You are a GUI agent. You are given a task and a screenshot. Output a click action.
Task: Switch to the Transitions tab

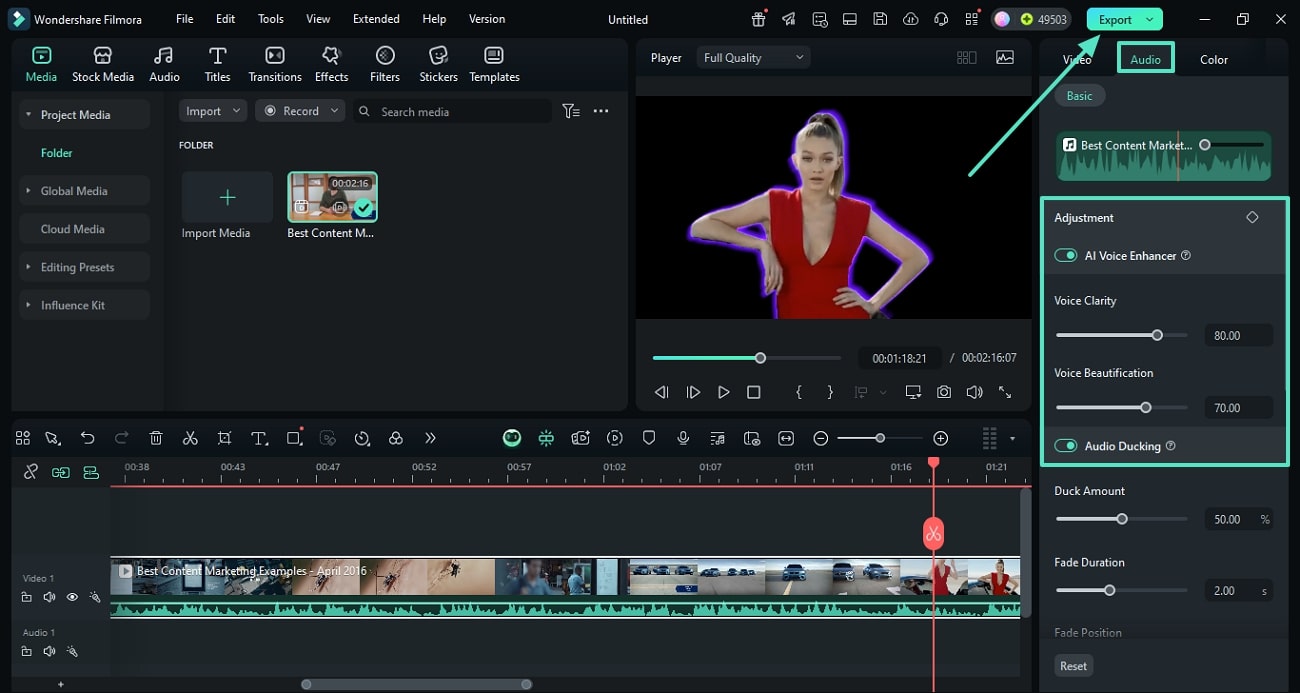(275, 64)
